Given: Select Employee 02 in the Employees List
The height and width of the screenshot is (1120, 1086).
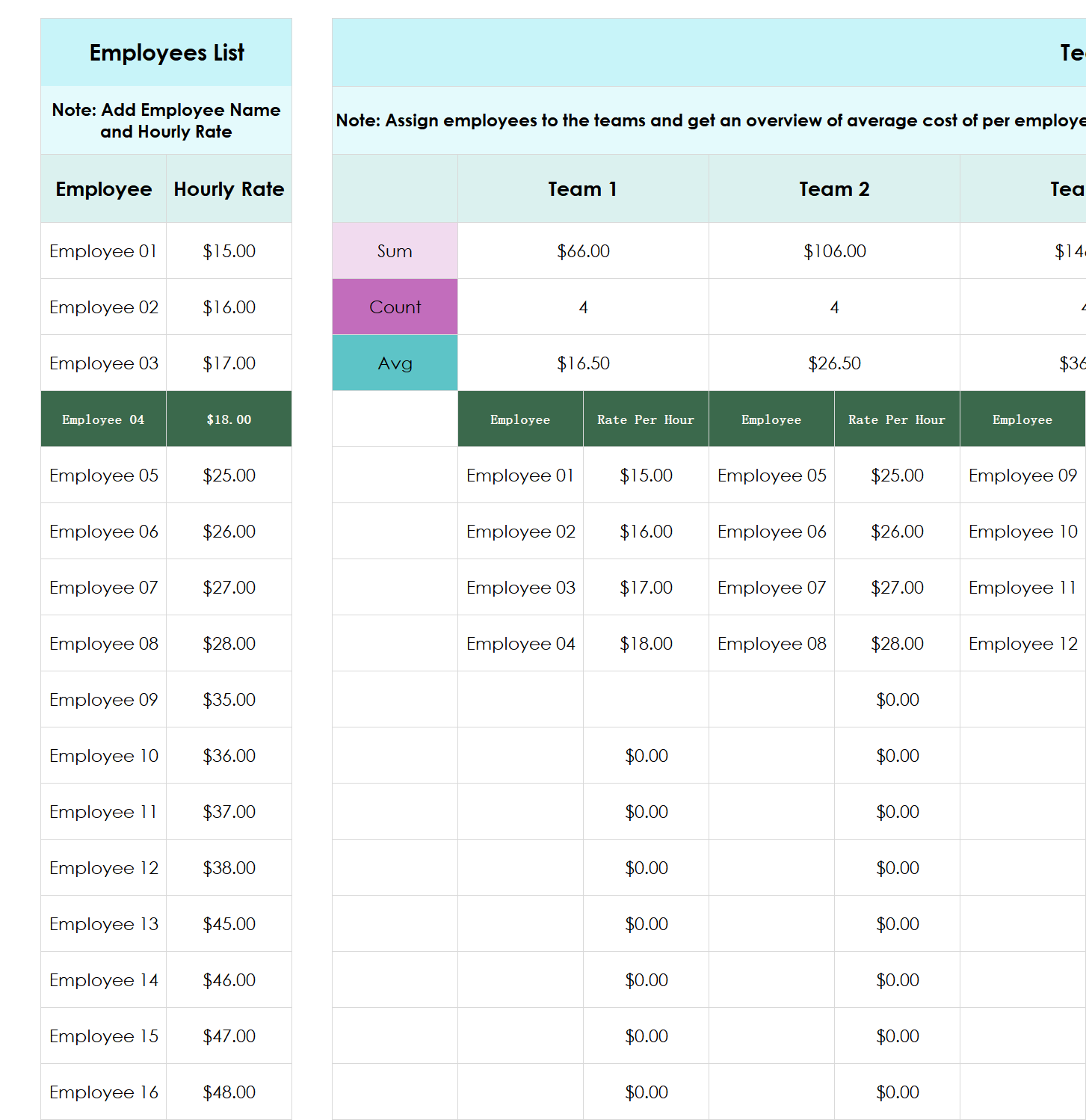Looking at the screenshot, I should point(103,307).
